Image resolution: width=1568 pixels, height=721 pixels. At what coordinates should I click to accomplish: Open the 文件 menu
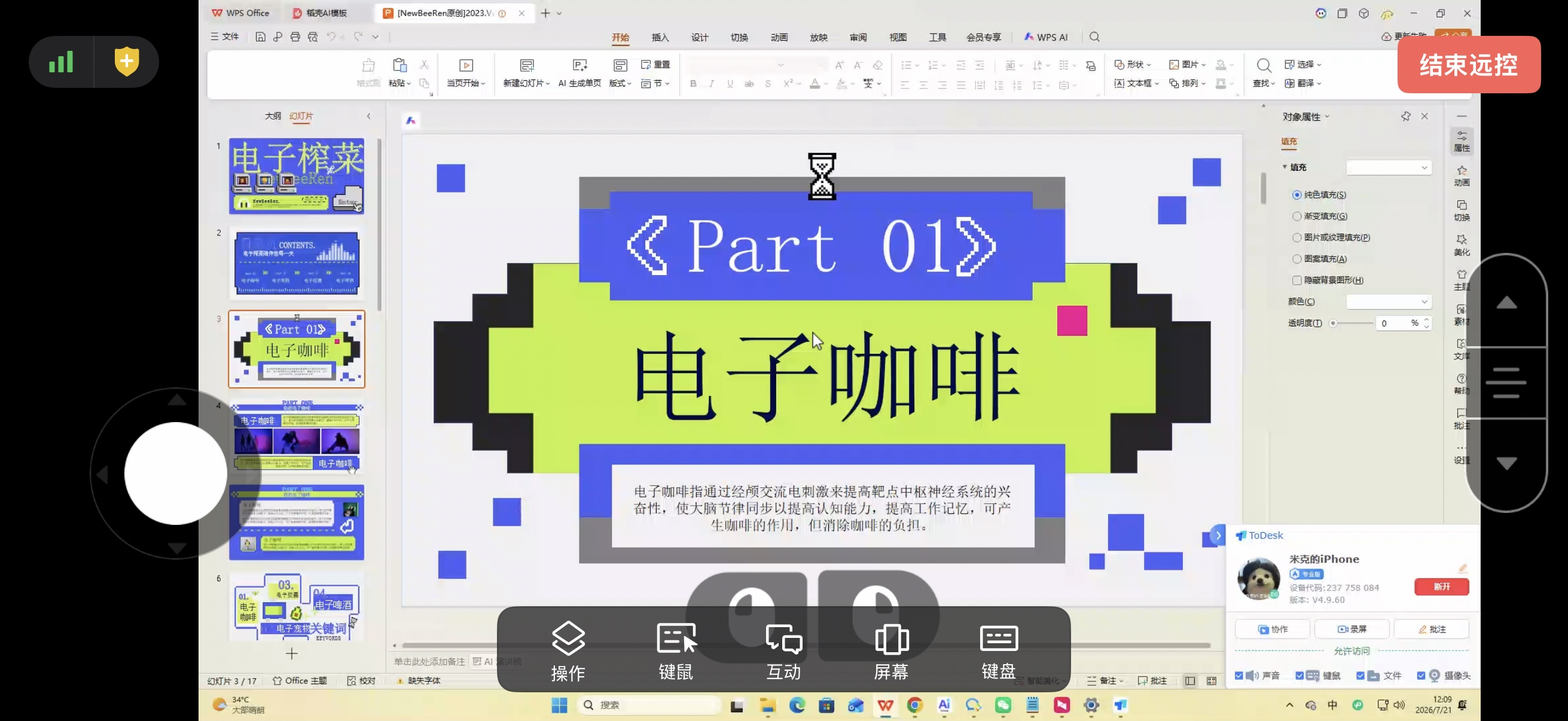point(225,36)
